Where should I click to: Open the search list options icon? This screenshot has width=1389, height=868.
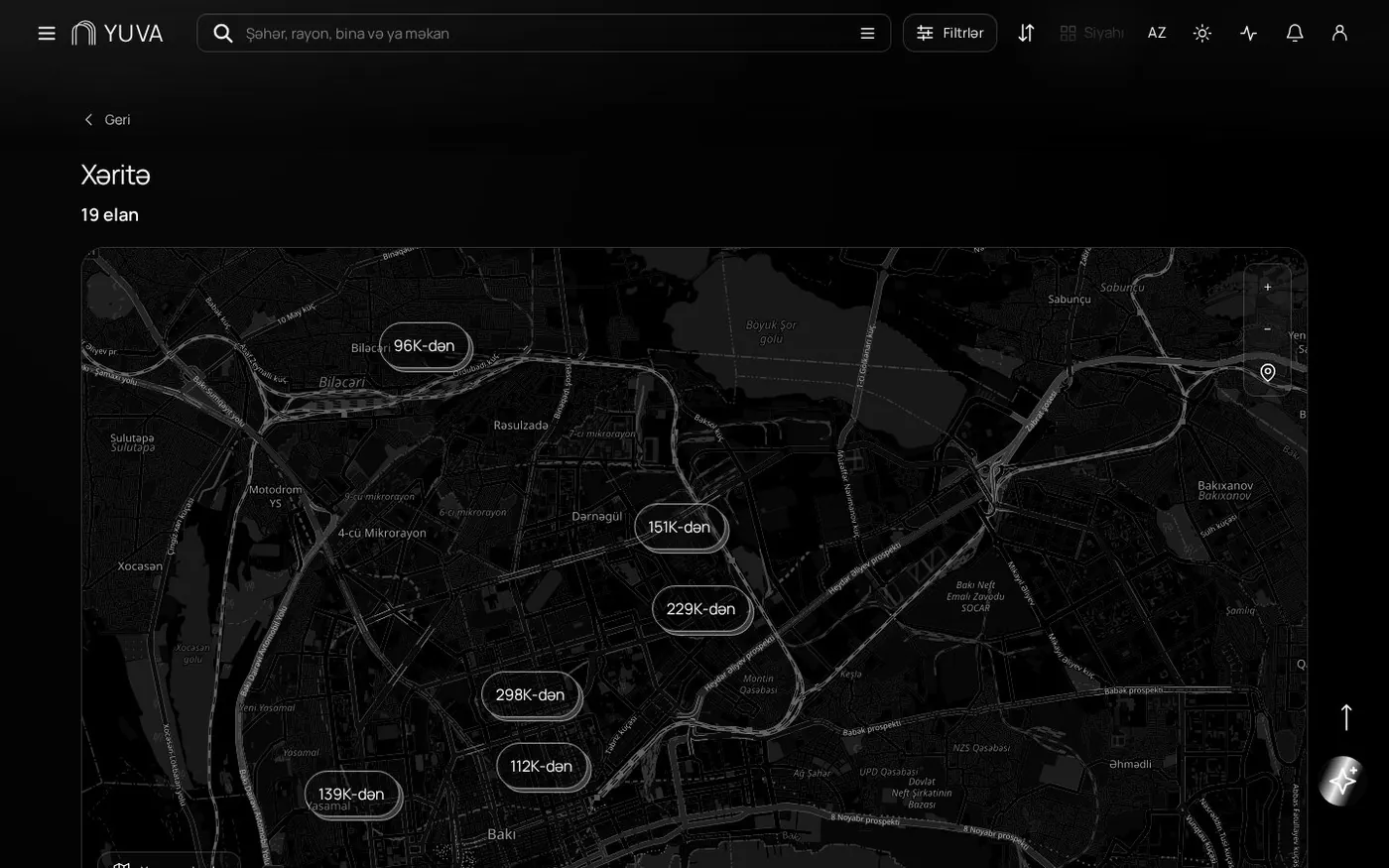[867, 34]
